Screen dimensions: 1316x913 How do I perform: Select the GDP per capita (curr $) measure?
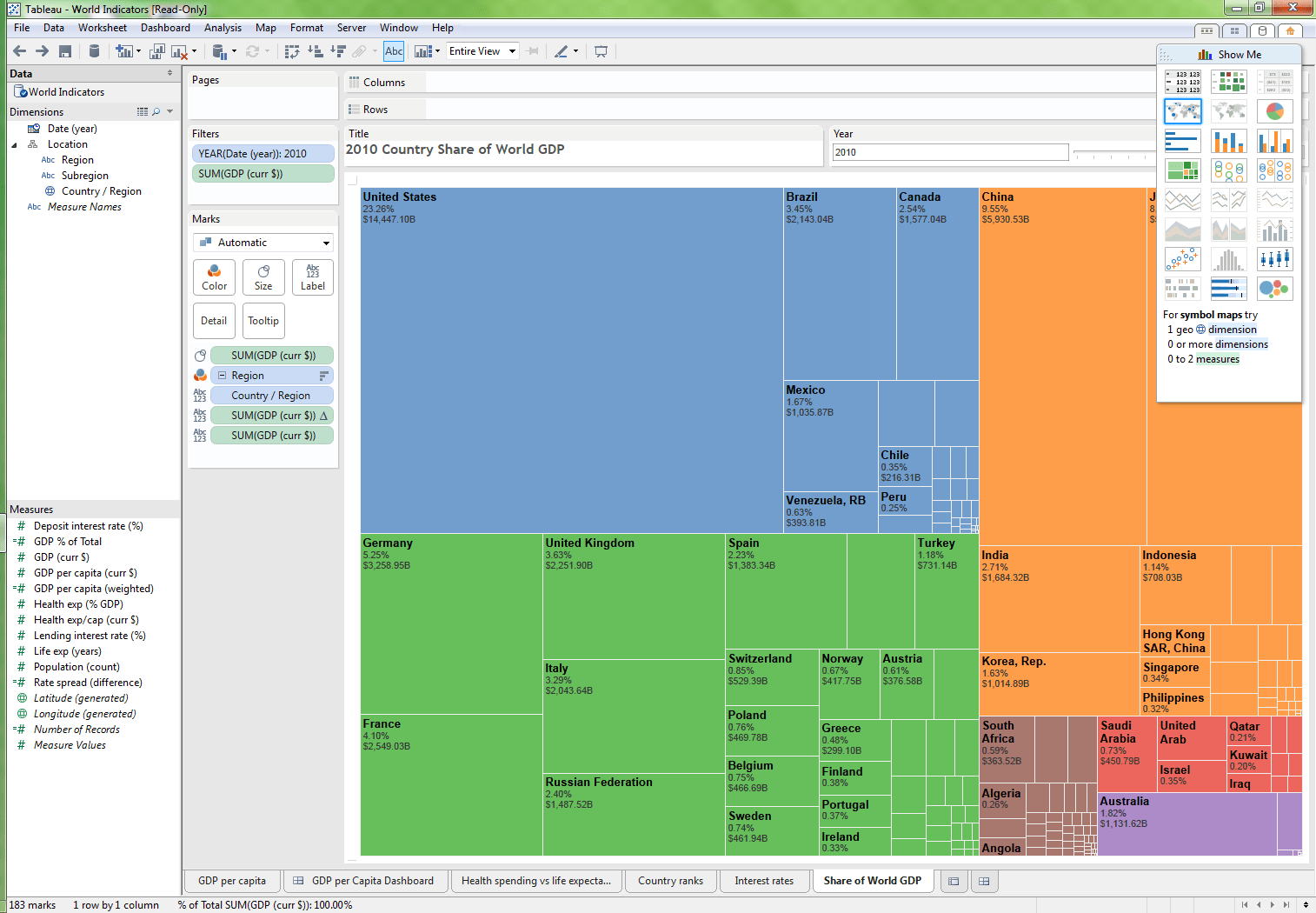pos(85,573)
